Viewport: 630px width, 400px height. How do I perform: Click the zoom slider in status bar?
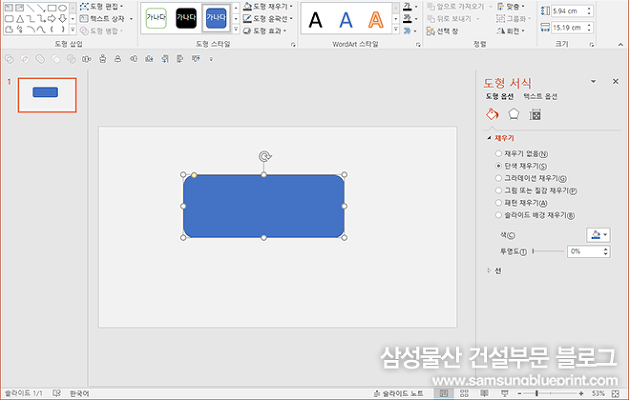click(x=550, y=394)
